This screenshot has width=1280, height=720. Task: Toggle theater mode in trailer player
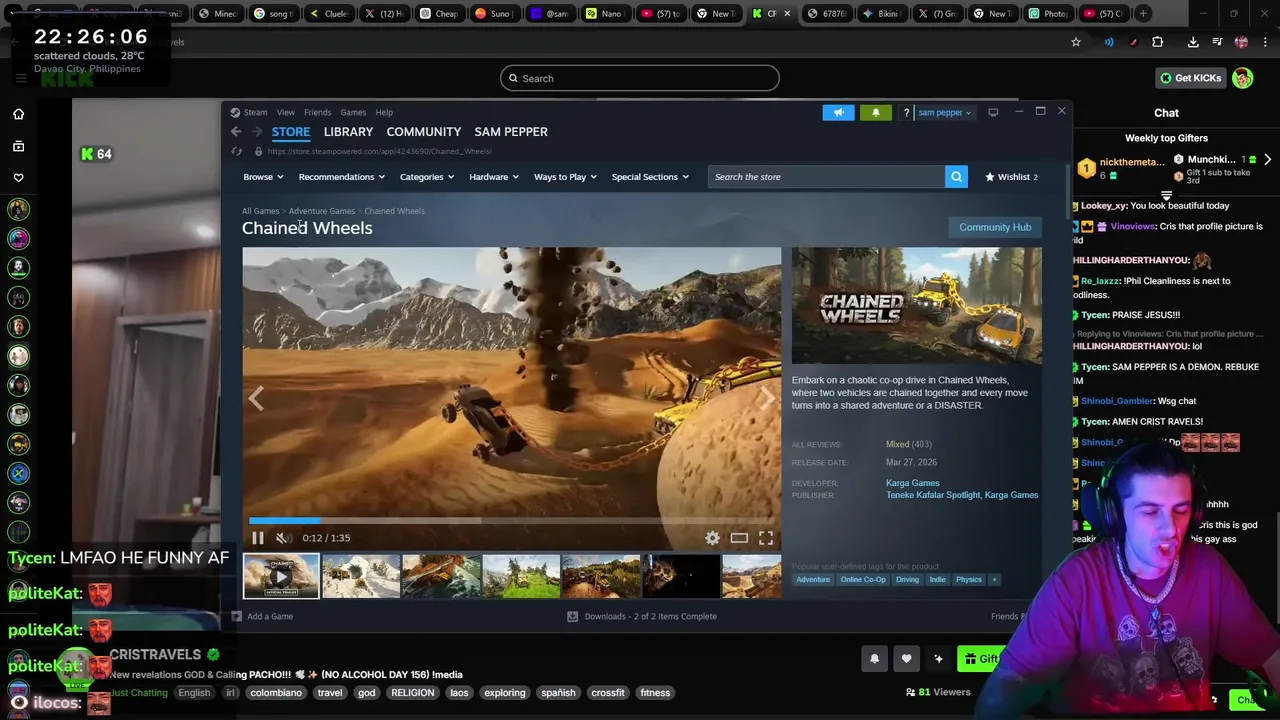[x=739, y=538]
